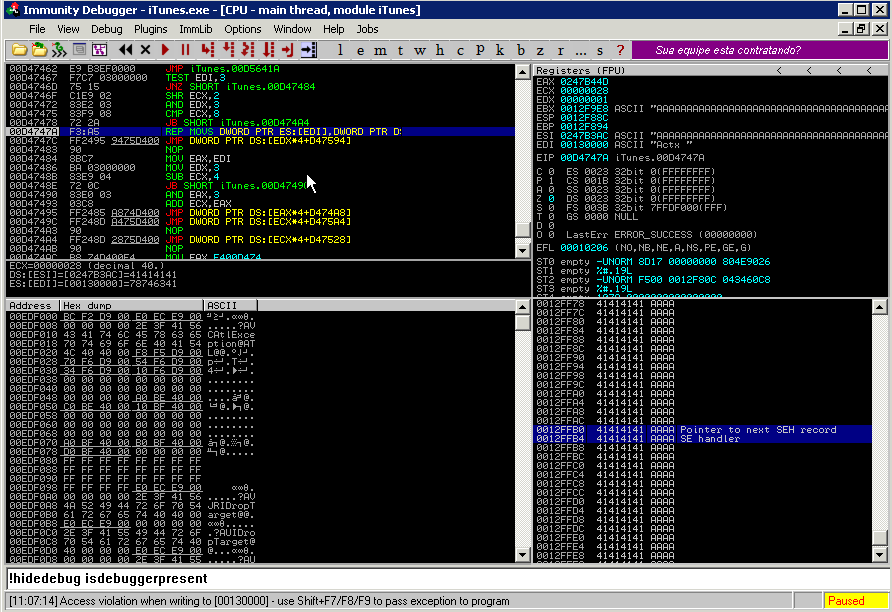Close the debugged program with X icon
Screen dimensions: 892x612
(146, 50)
